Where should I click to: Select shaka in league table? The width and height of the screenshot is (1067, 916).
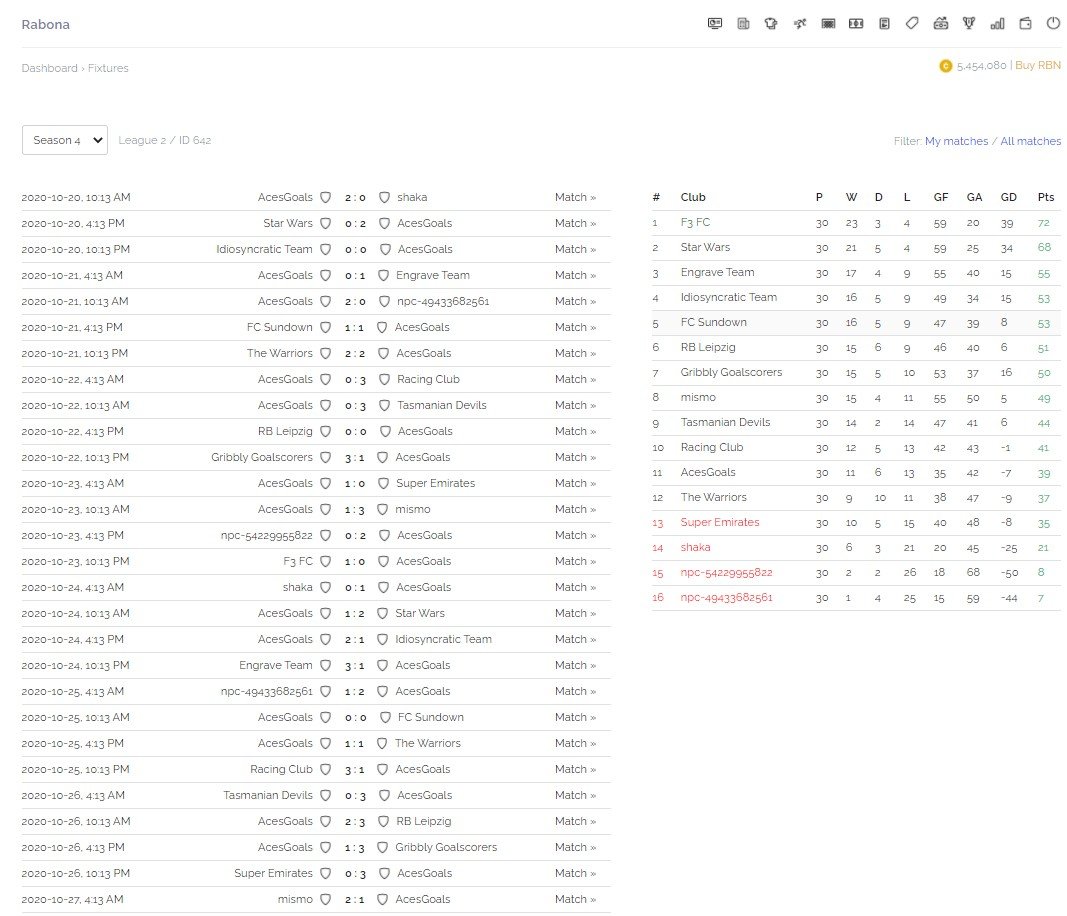point(695,548)
